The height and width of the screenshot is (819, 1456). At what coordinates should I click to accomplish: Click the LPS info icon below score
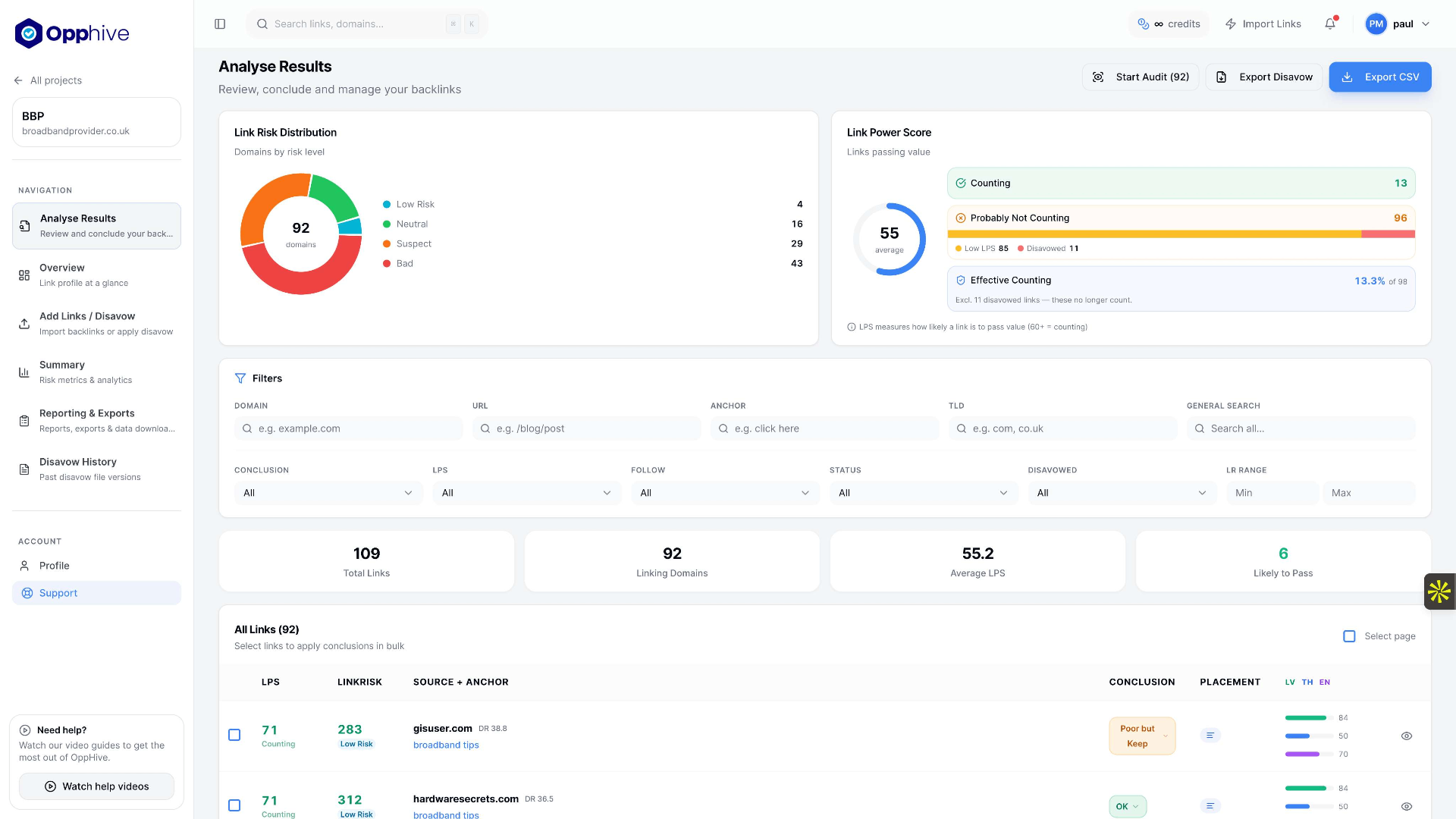point(851,328)
